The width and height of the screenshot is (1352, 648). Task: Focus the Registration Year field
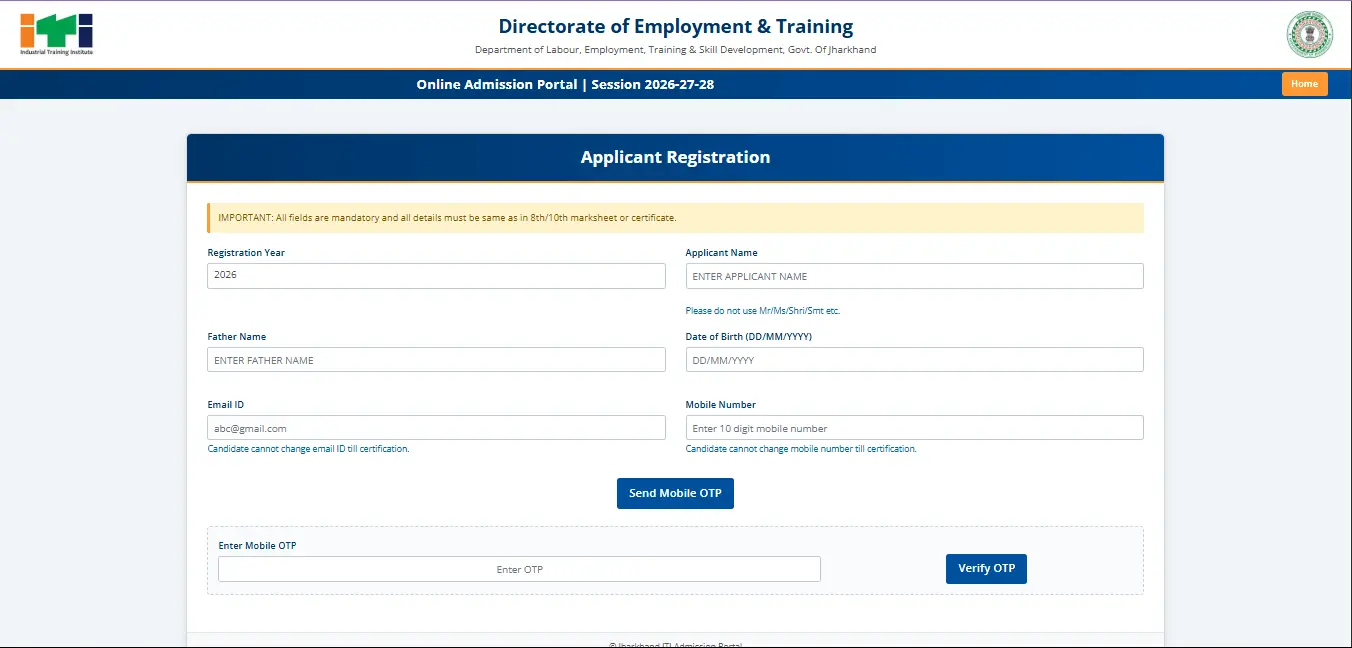pos(436,276)
